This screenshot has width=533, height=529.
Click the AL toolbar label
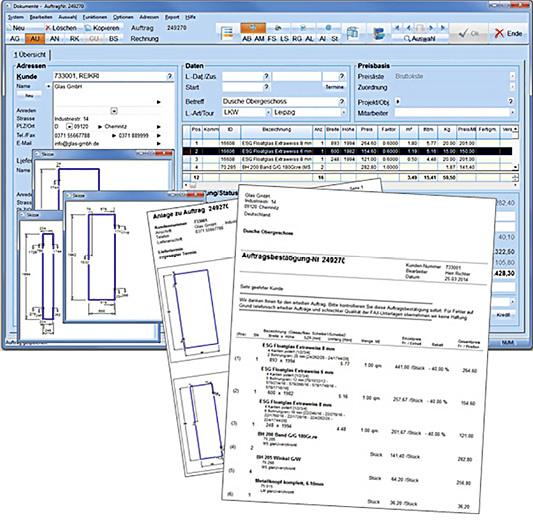click(x=309, y=39)
